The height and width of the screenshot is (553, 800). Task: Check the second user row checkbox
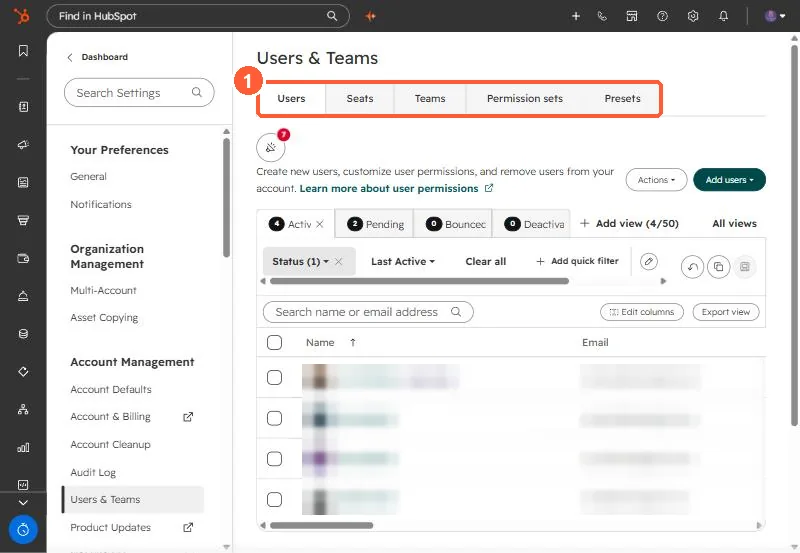click(274, 418)
